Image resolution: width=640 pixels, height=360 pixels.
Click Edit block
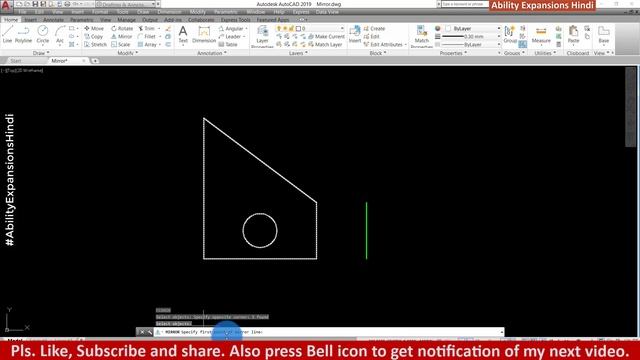371,36
